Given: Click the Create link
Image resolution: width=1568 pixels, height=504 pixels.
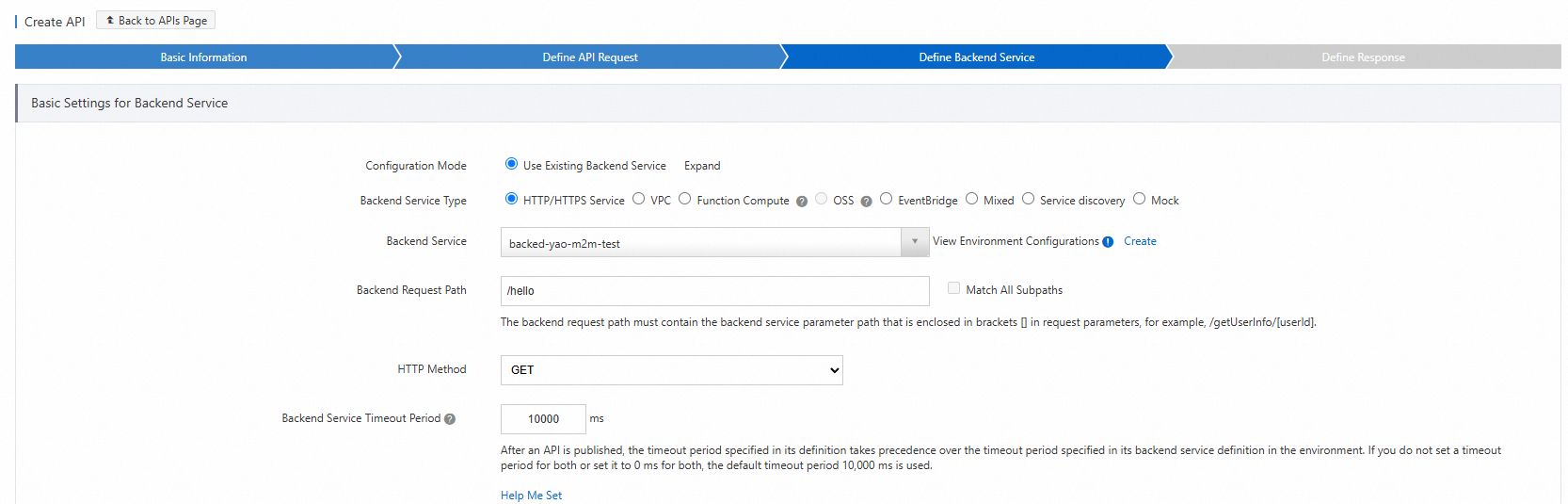Looking at the screenshot, I should (x=1140, y=241).
